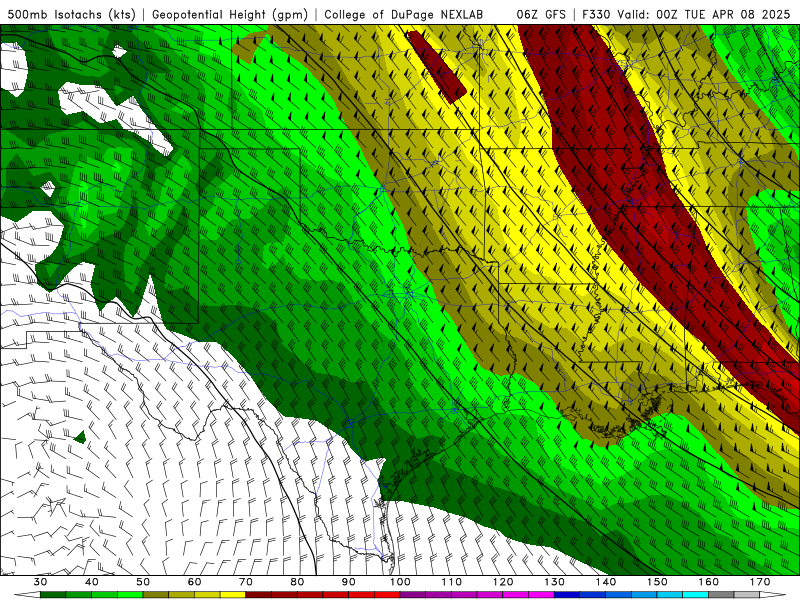This screenshot has width=800, height=600.
Task: Click the "Geopotential Height (gpm)" header text
Action: [x=230, y=15]
